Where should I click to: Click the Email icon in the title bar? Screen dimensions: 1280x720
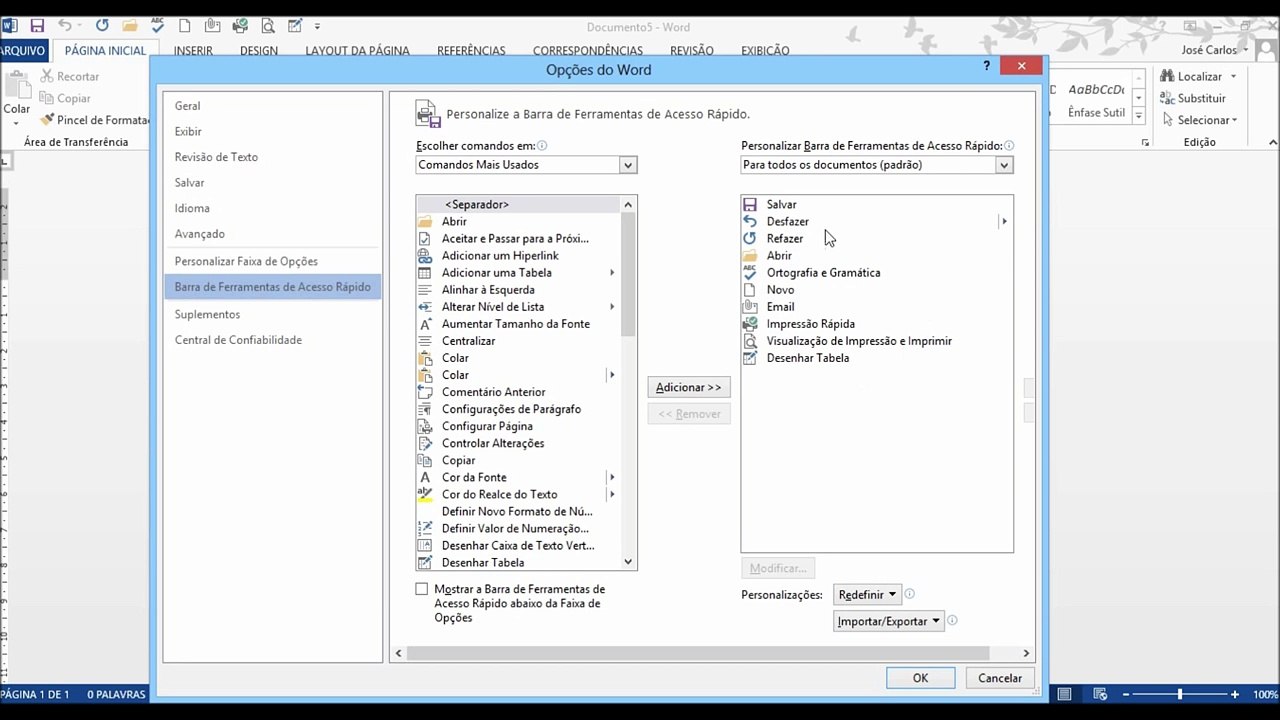pyautogui.click(x=212, y=26)
